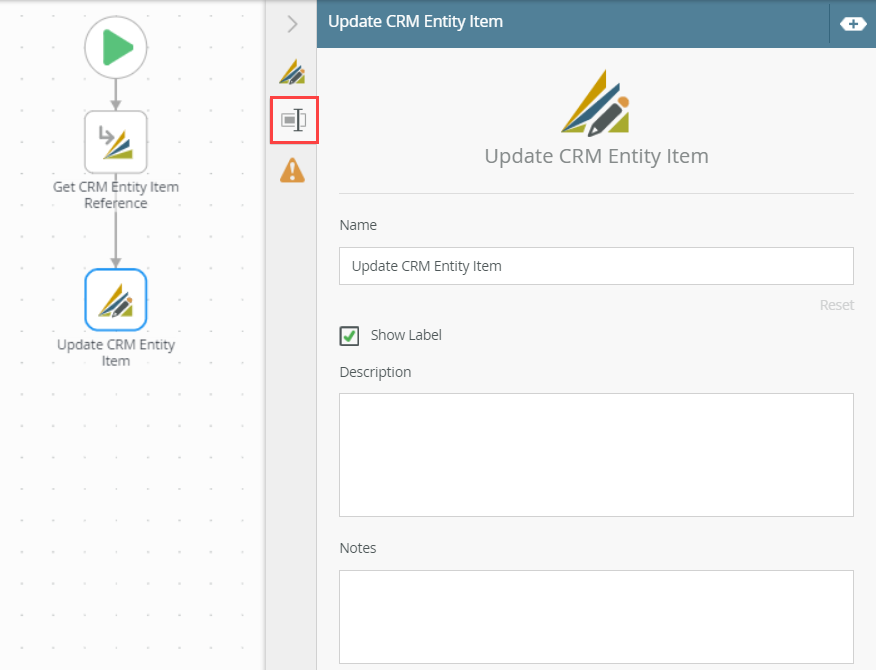
Task: Click inside the Description text area
Action: click(596, 454)
